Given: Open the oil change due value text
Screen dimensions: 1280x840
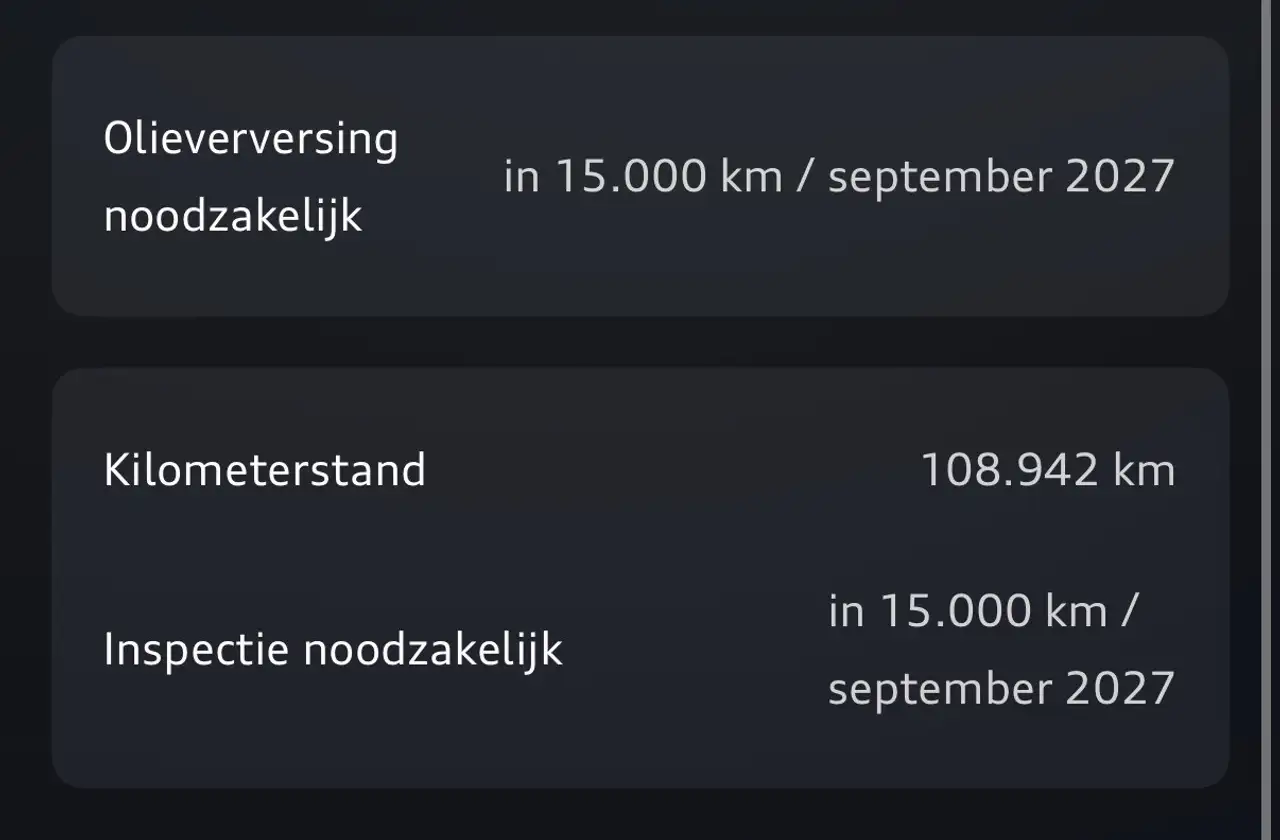Looking at the screenshot, I should coord(839,177).
